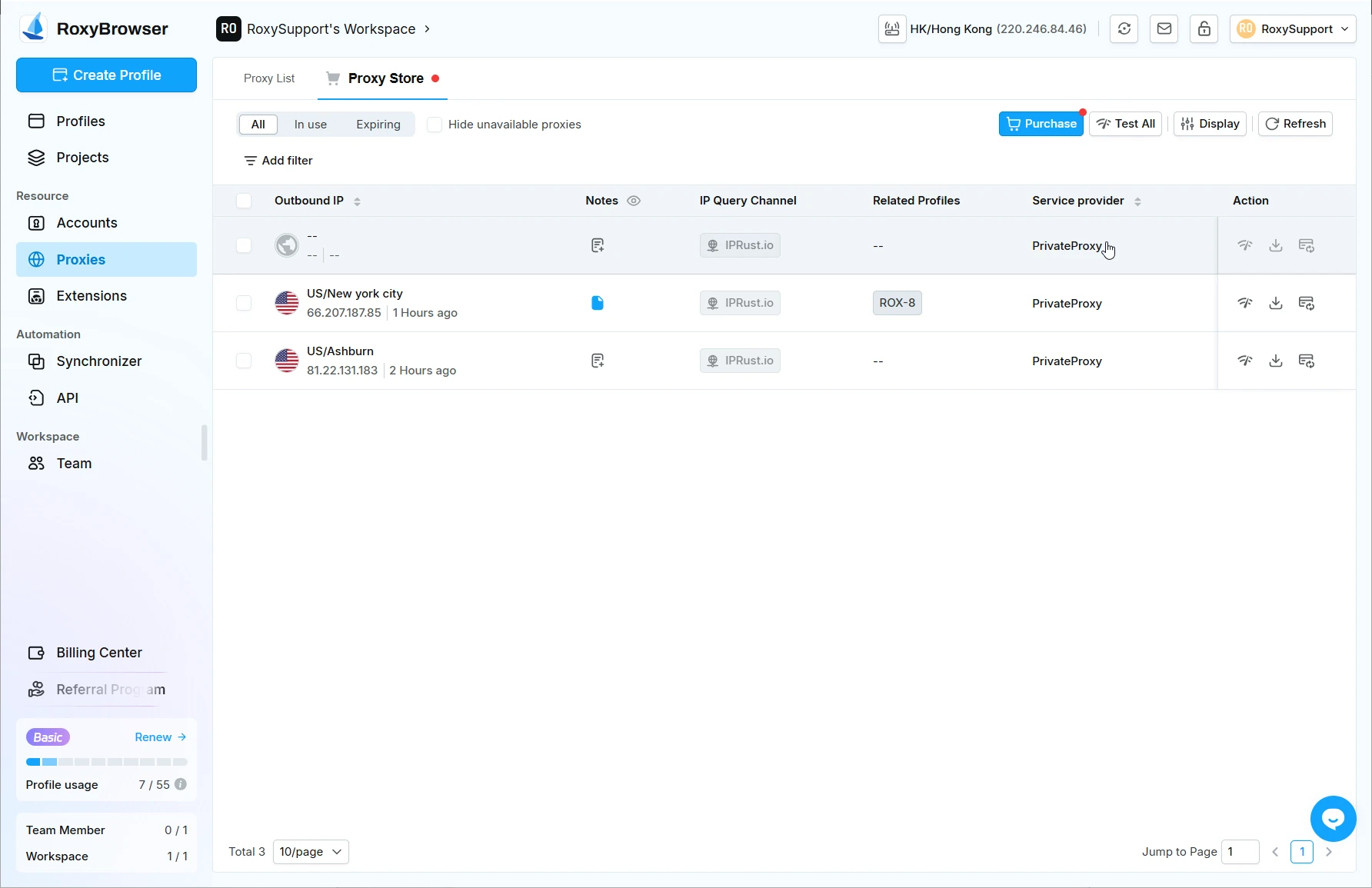Toggle Notes column visibility eye icon
Viewport: 1372px width, 888px height.
(x=634, y=201)
